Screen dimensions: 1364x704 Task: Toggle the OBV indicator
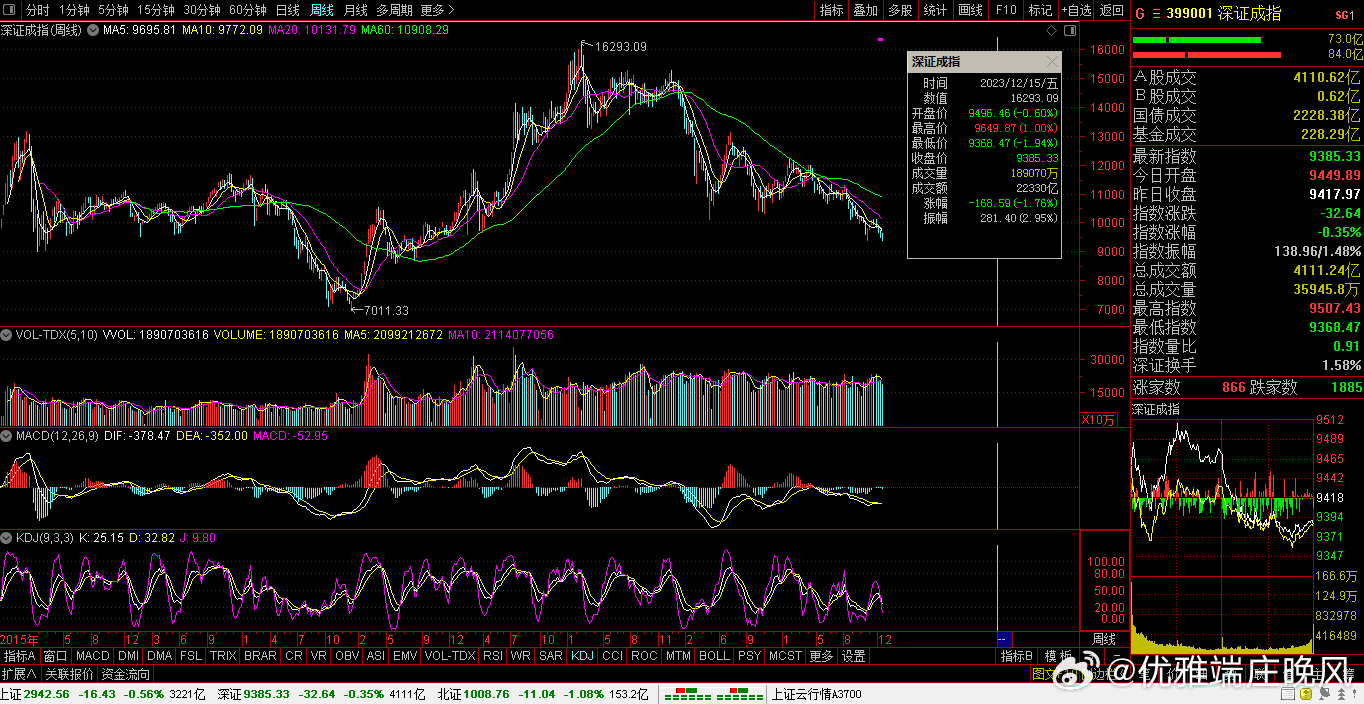(347, 656)
